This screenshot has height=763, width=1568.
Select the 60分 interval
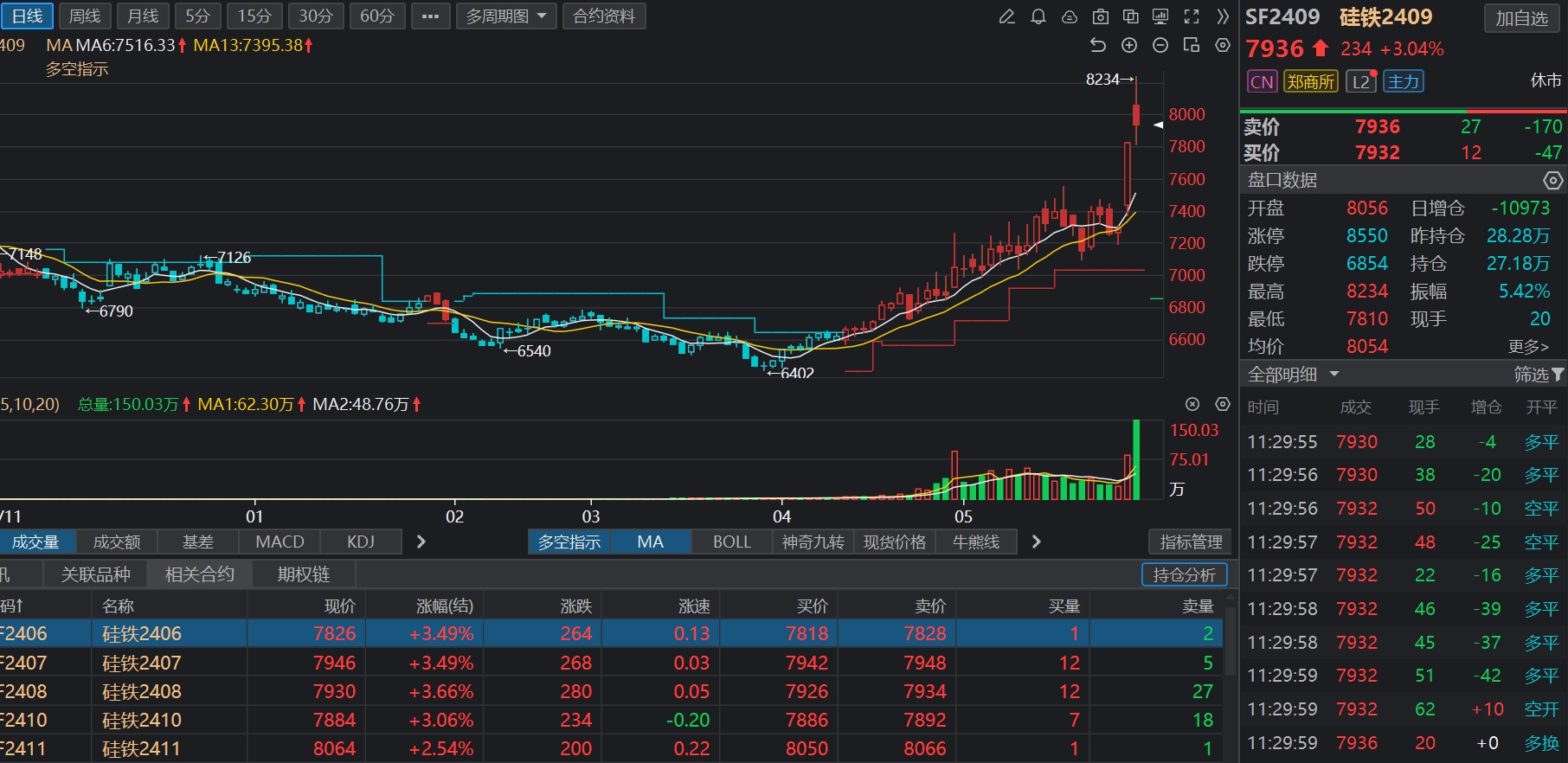tap(377, 16)
